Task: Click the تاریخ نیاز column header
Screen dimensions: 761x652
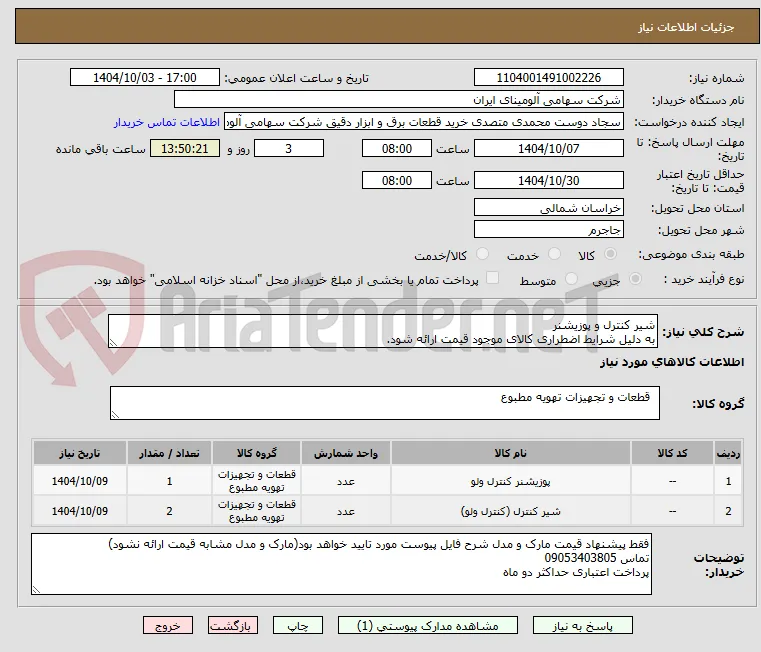Action: click(x=80, y=453)
